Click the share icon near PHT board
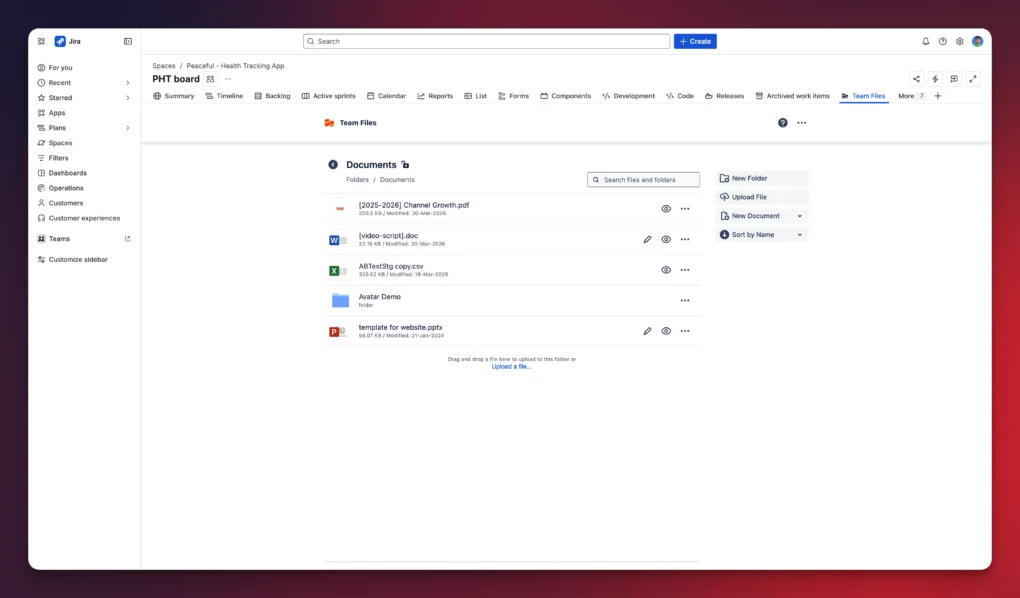1020x598 pixels. tap(916, 79)
